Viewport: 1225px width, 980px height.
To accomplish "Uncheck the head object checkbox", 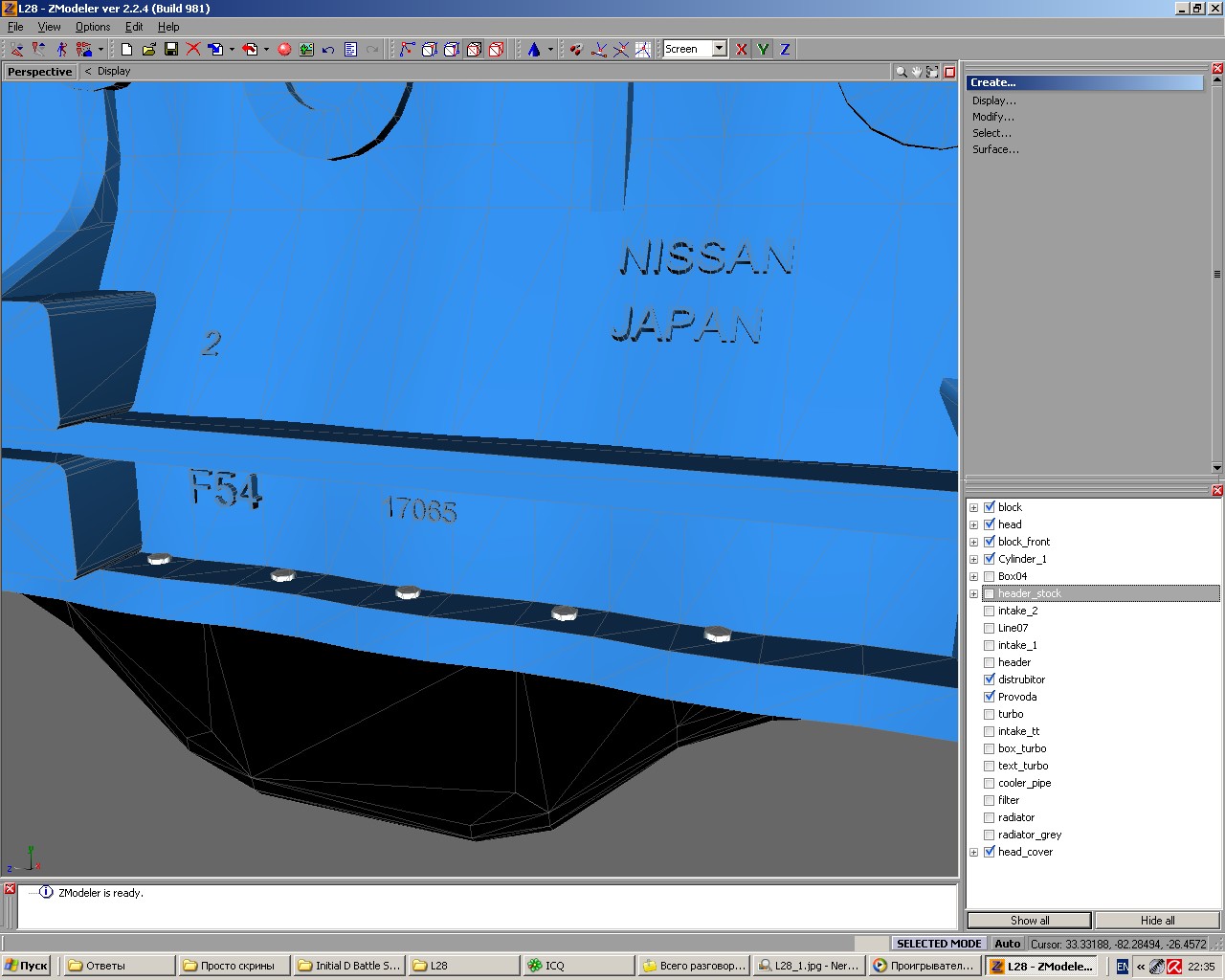I will 990,524.
